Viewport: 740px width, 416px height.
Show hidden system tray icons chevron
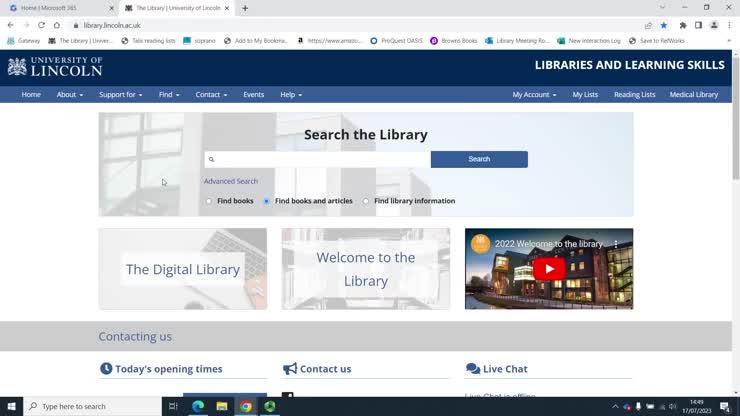coord(615,406)
